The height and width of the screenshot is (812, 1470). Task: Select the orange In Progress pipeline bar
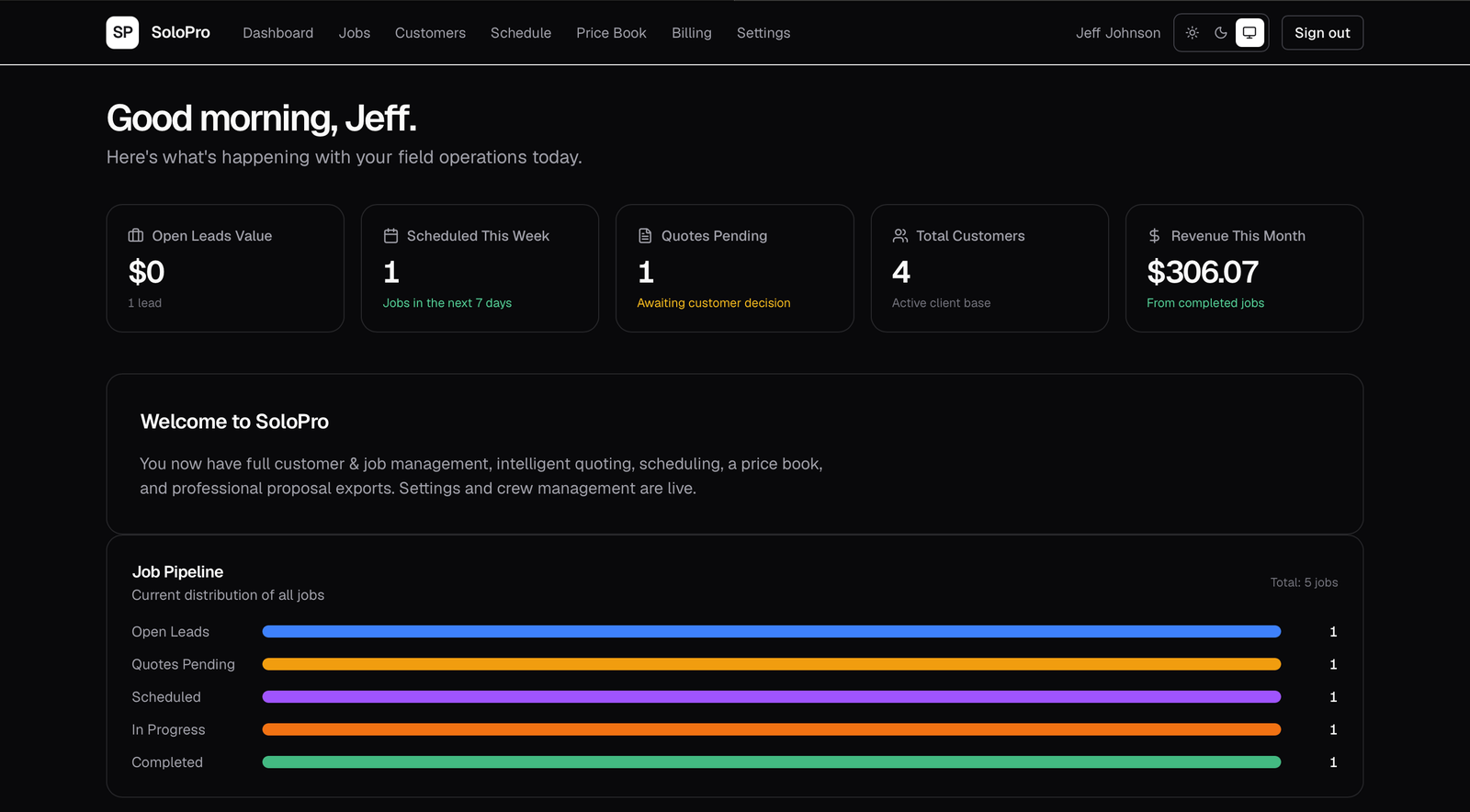pos(772,729)
